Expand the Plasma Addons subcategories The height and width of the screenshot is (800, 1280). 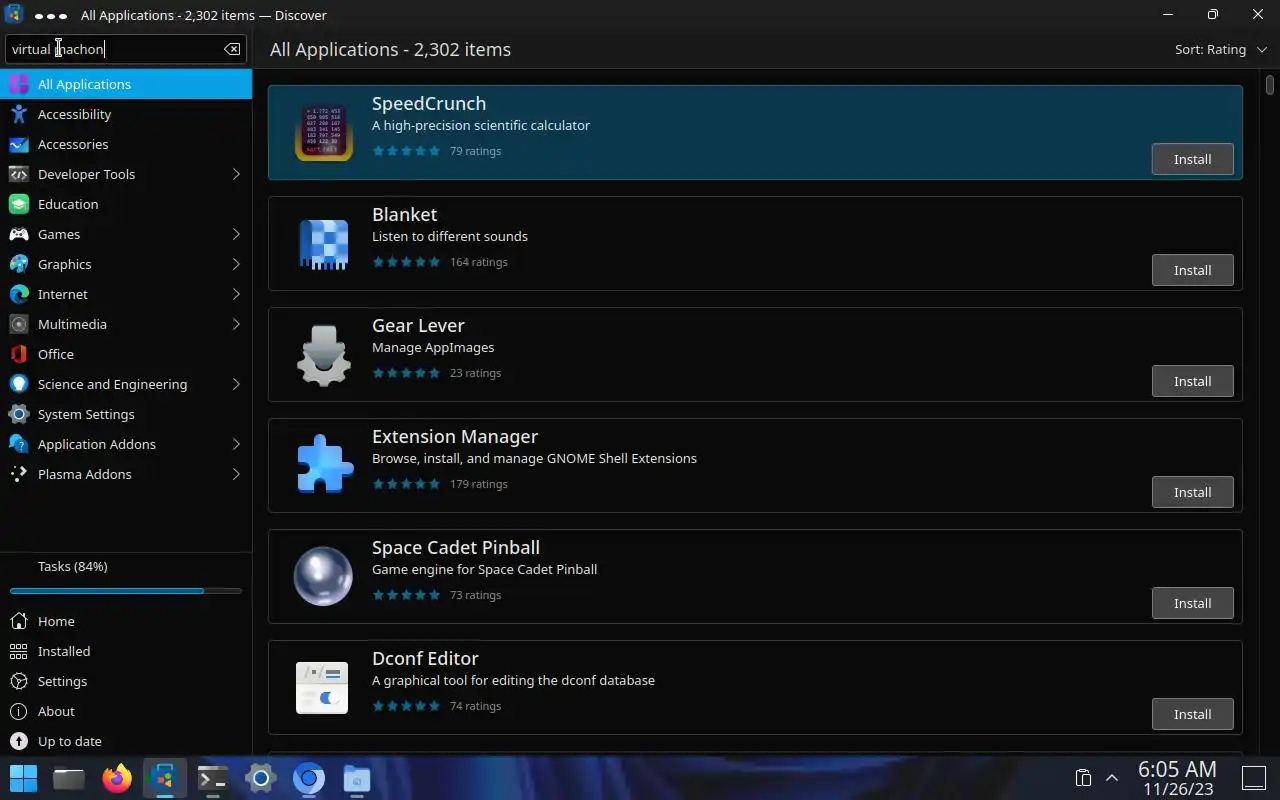236,474
